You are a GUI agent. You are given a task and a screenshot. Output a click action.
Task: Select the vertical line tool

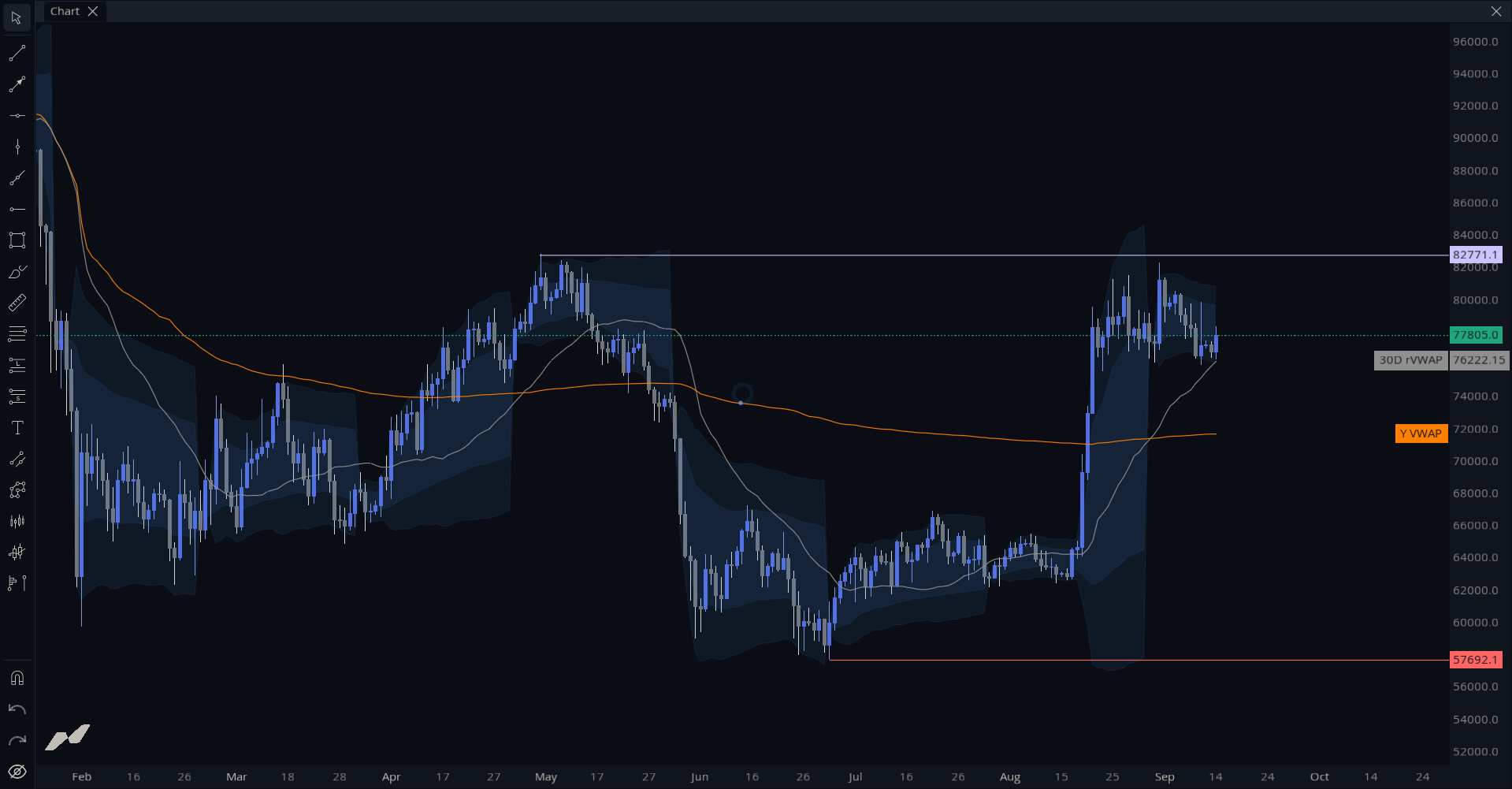17,147
